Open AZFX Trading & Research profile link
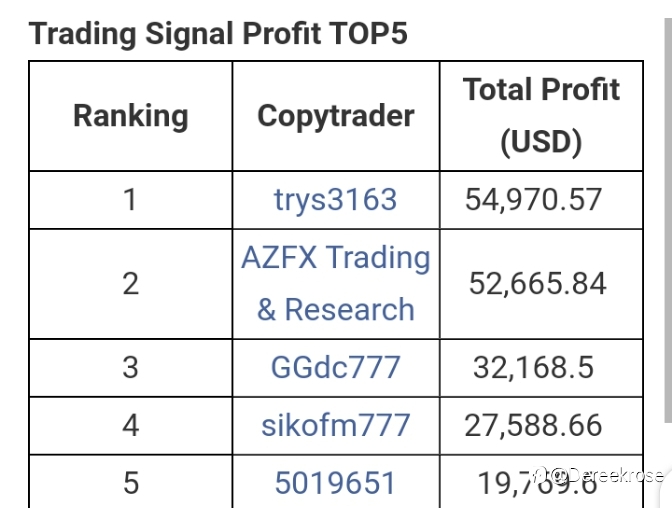672x508 pixels. tap(335, 284)
